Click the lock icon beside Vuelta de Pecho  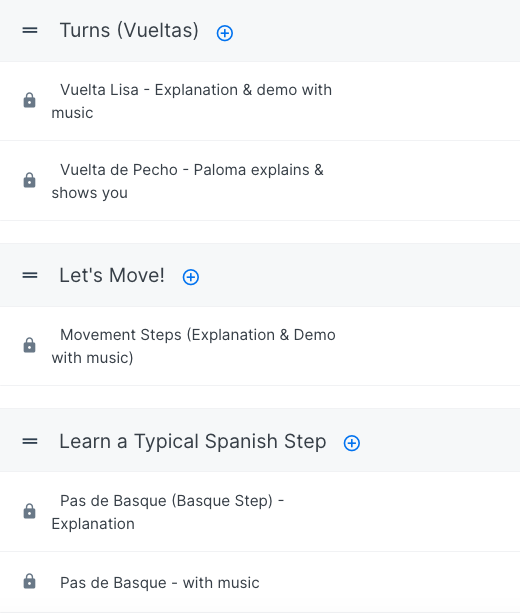coord(29,180)
